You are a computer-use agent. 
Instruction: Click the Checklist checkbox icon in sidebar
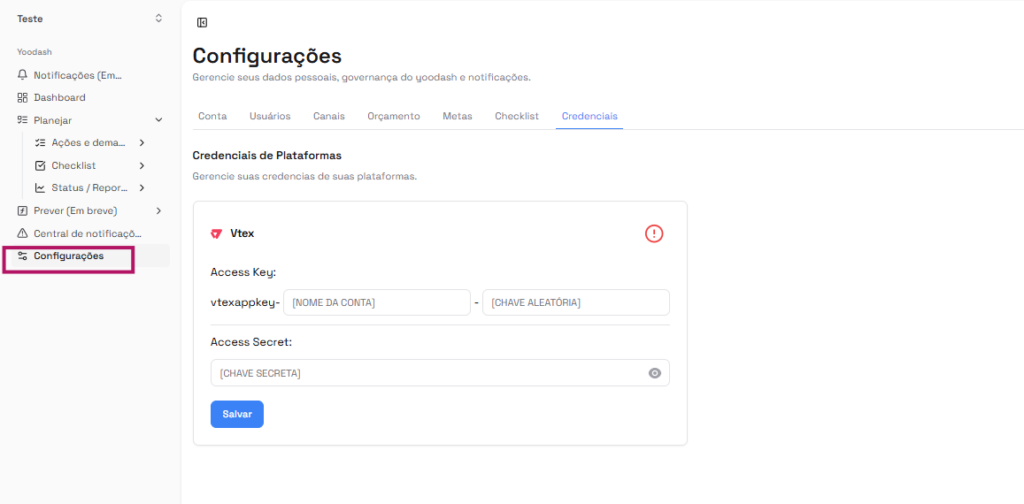tap(40, 165)
